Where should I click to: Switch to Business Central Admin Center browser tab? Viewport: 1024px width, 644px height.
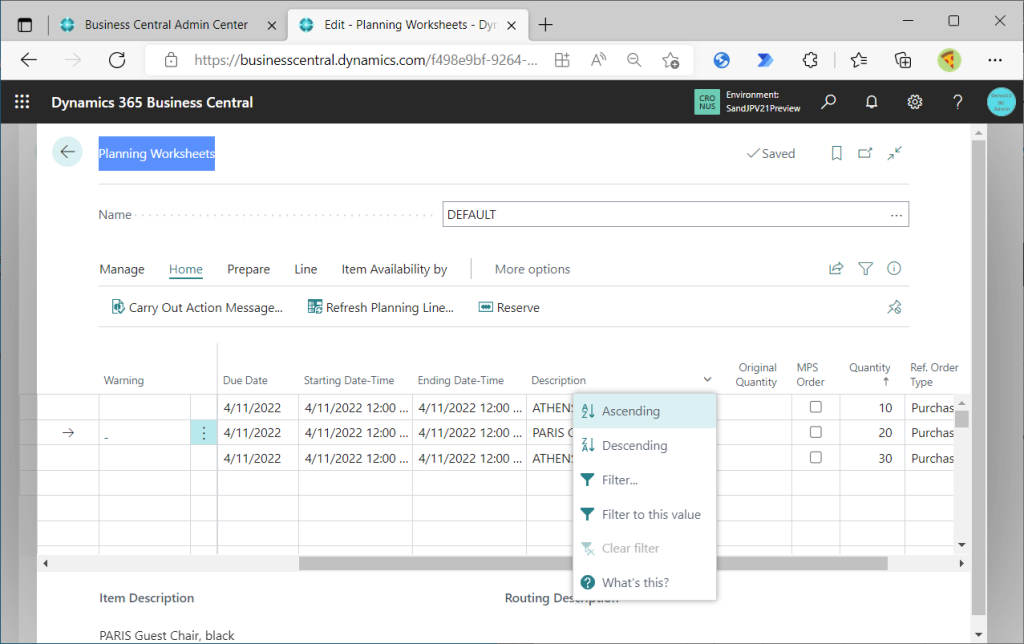tap(166, 25)
